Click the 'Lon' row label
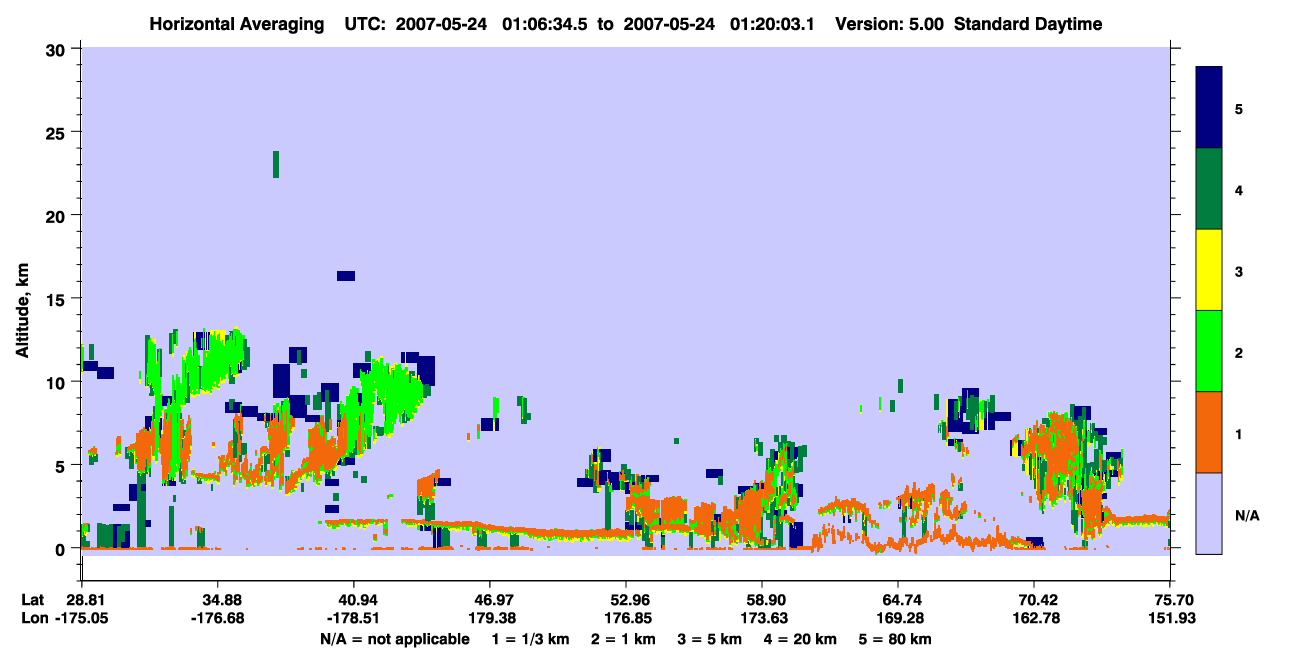Image resolution: width=1300 pixels, height=667 pixels. (x=33, y=618)
